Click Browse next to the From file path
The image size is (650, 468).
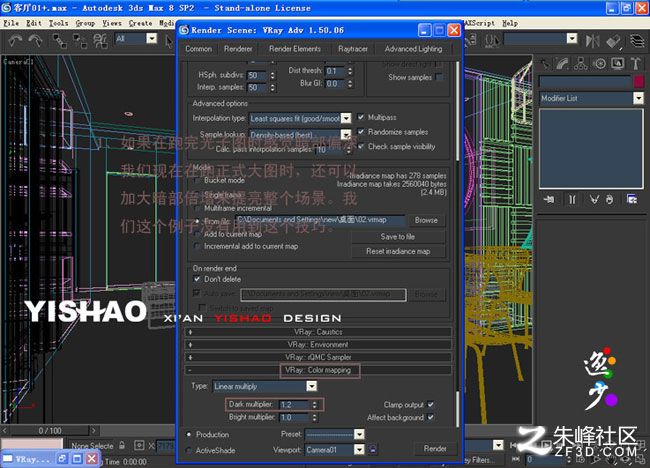tap(426, 220)
